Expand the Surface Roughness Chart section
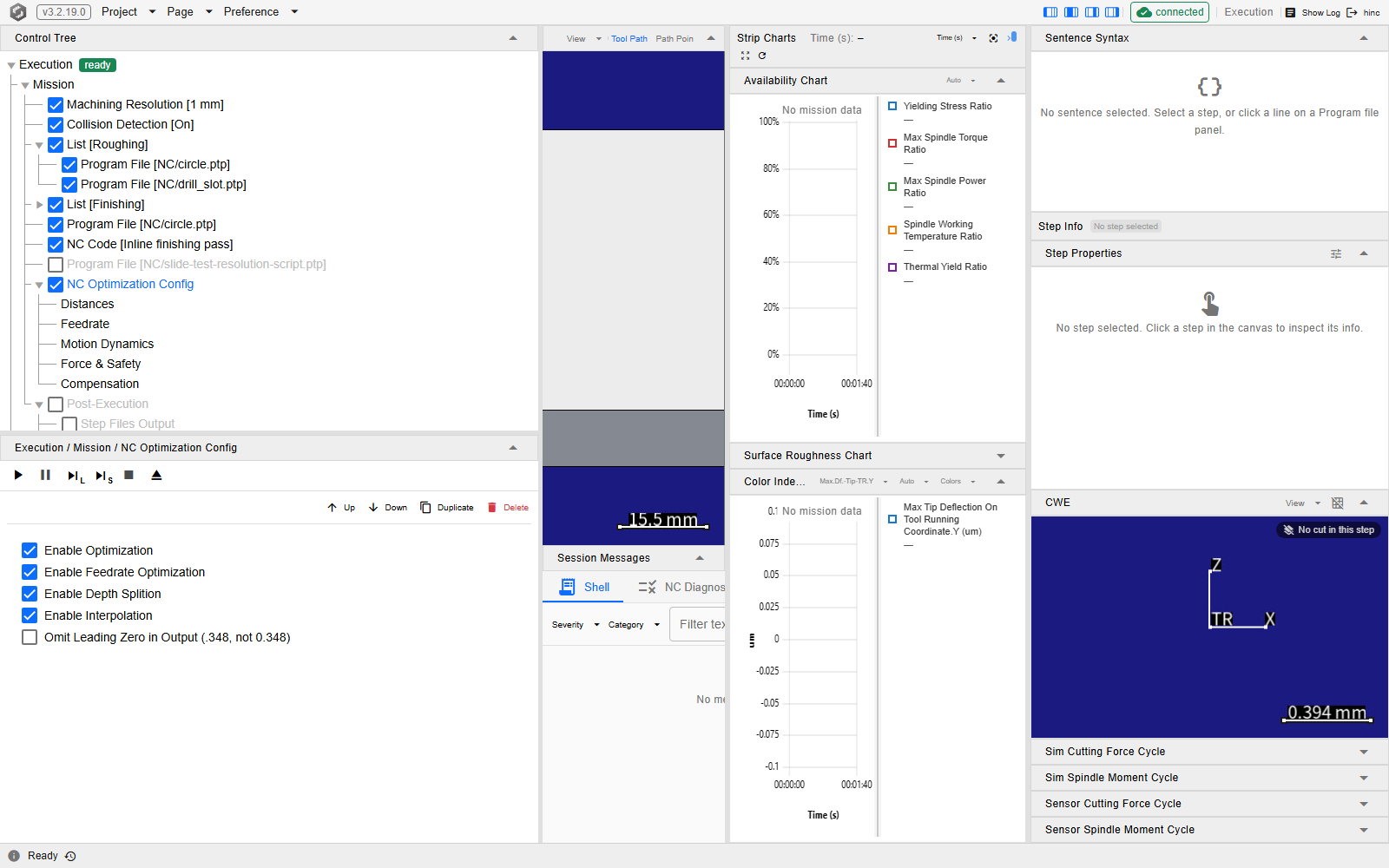Image resolution: width=1389 pixels, height=868 pixels. pyautogui.click(x=1001, y=456)
